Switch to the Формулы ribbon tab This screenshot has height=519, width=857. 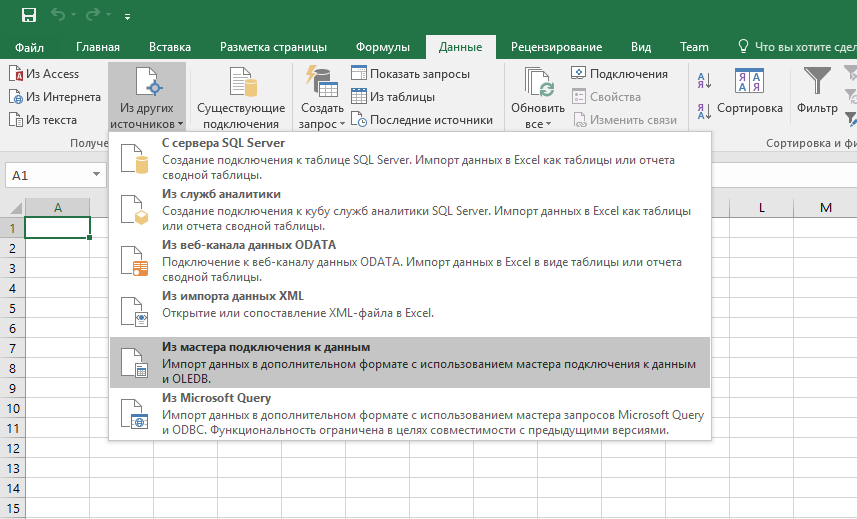click(383, 47)
